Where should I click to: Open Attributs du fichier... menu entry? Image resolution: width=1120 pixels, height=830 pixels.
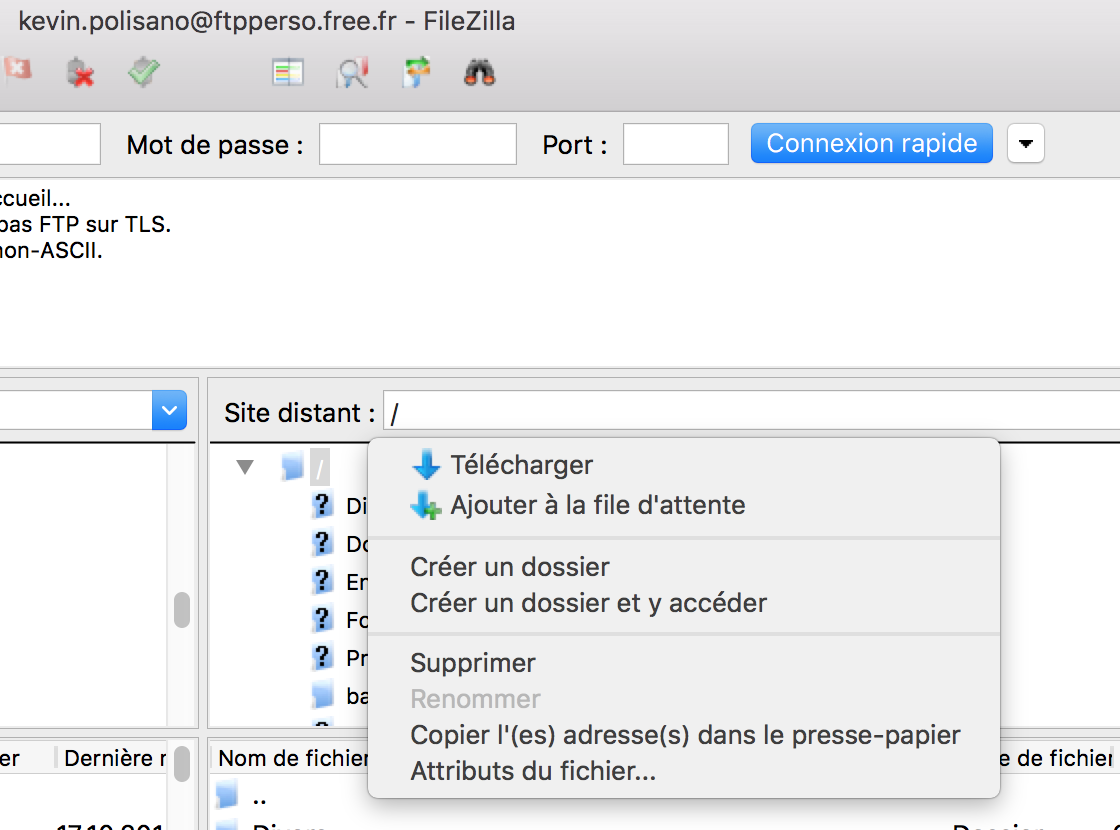[x=684, y=771]
